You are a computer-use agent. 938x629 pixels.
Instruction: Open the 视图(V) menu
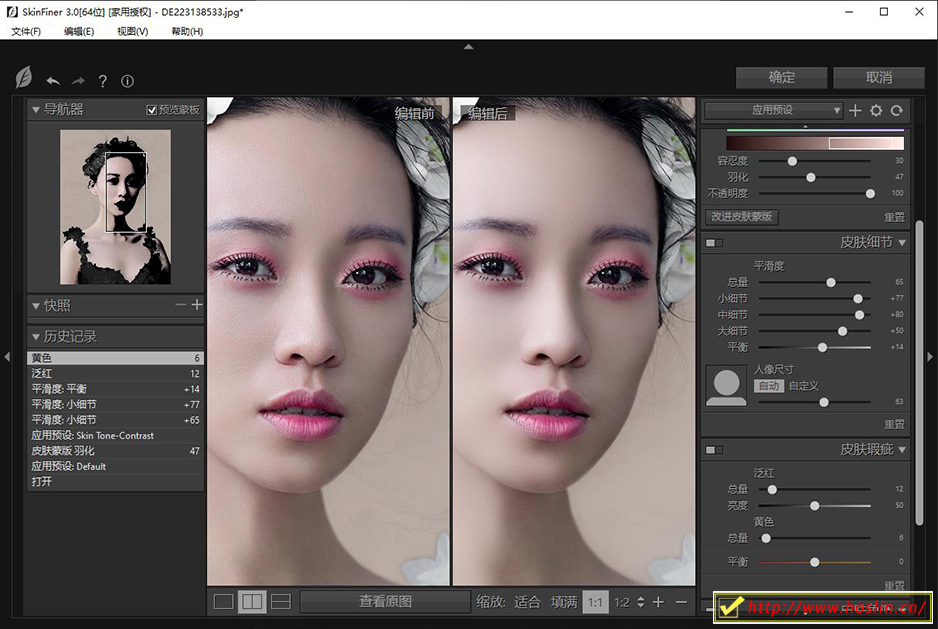coord(132,31)
